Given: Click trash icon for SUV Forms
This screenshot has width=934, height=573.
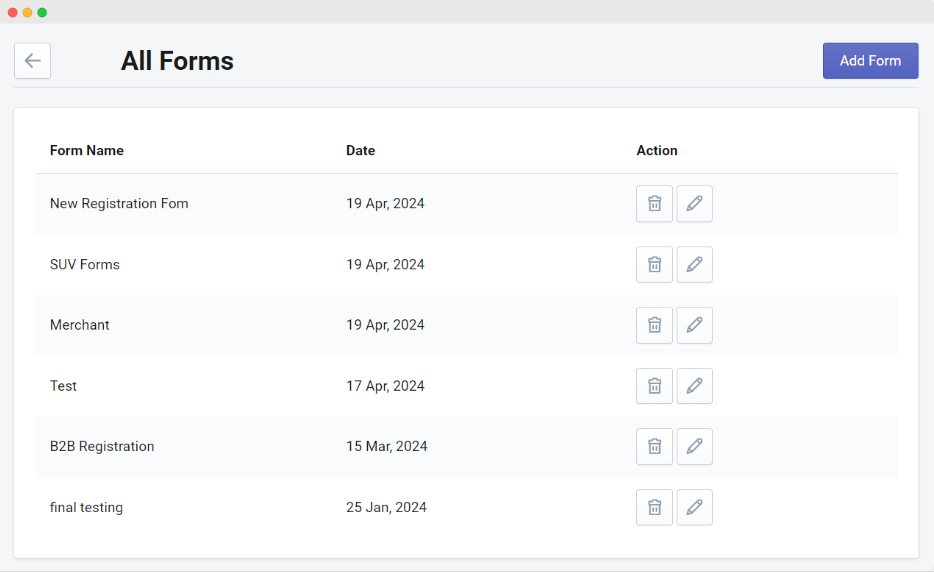Looking at the screenshot, I should [654, 265].
